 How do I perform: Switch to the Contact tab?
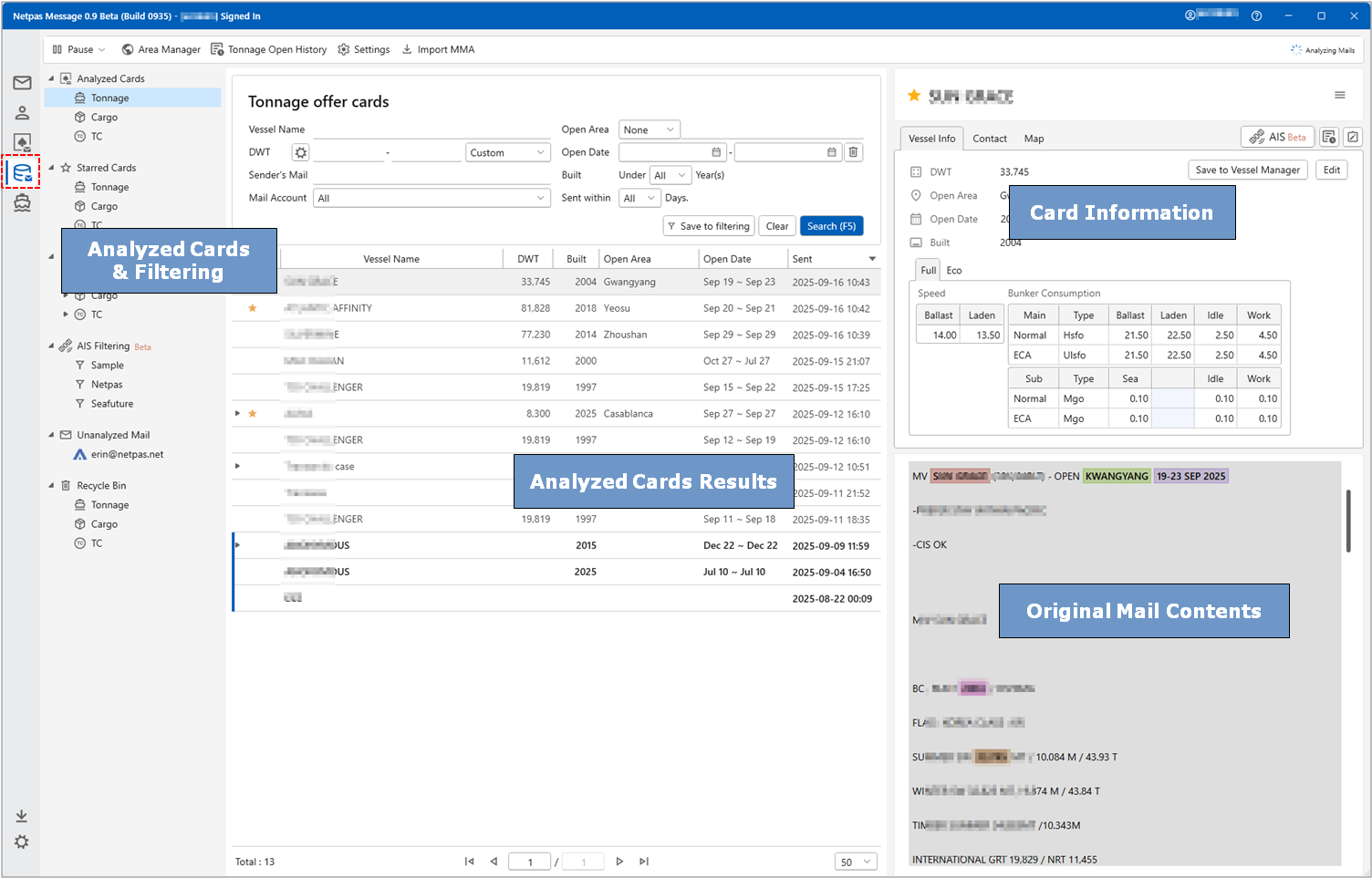pyautogui.click(x=989, y=139)
